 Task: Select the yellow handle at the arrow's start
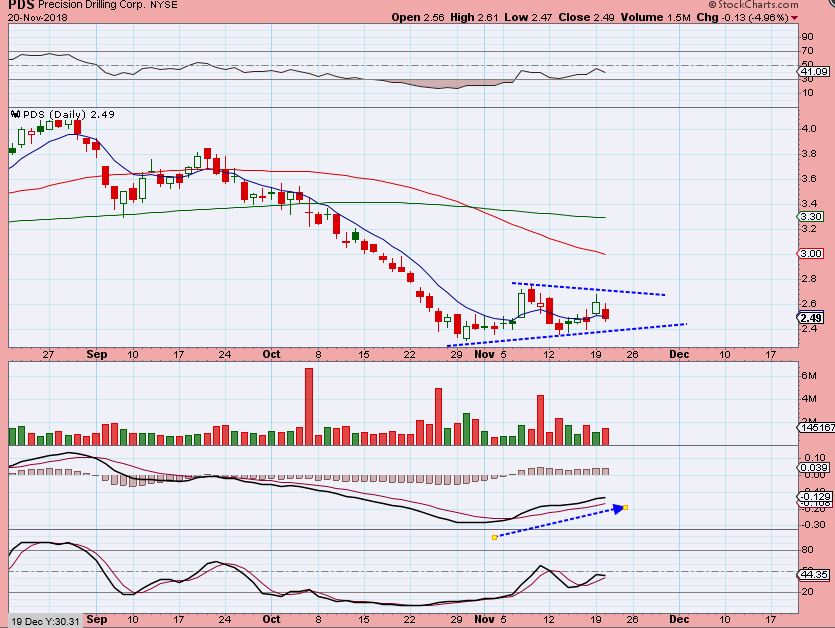point(495,537)
